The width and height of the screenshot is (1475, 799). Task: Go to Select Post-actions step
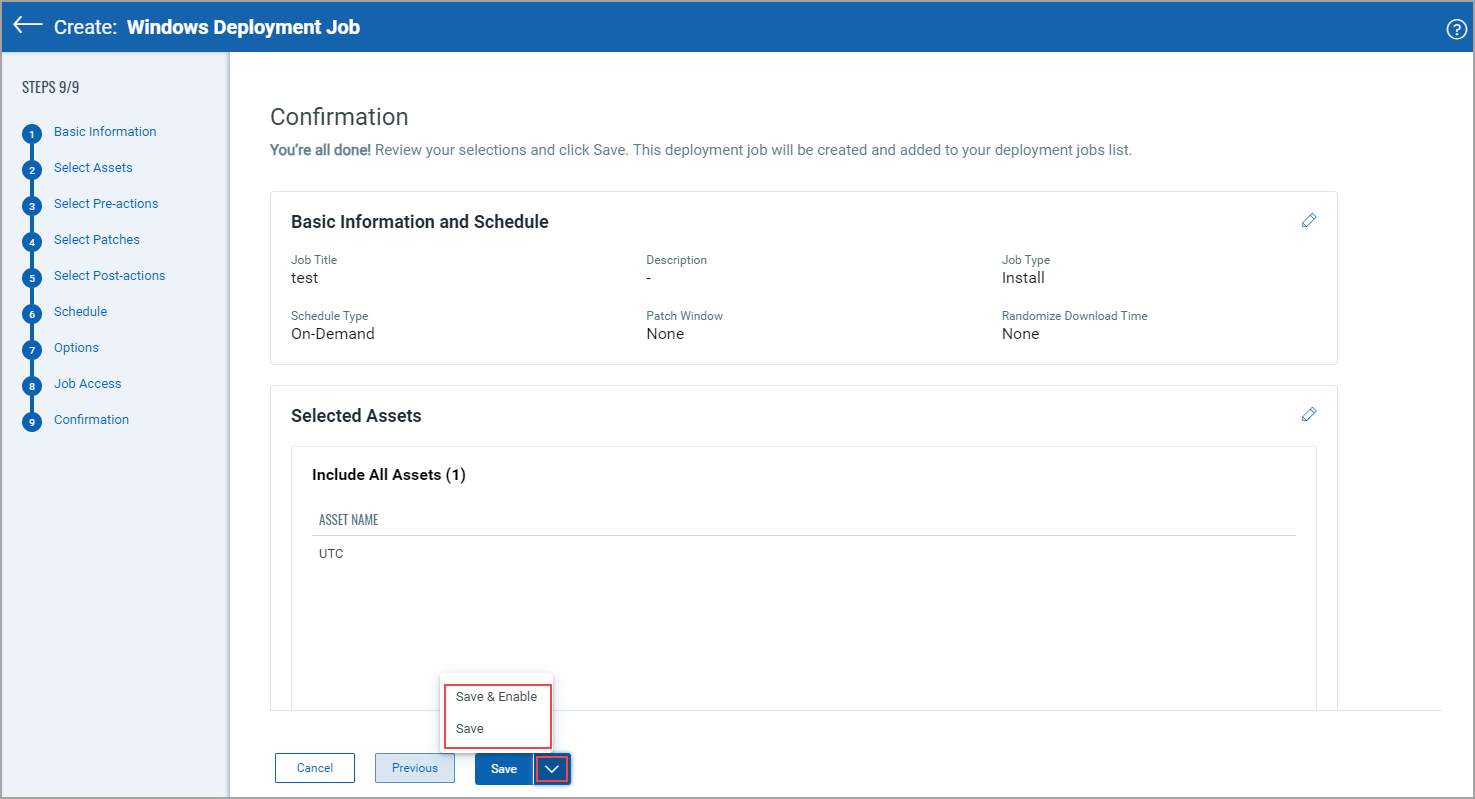[x=110, y=276]
